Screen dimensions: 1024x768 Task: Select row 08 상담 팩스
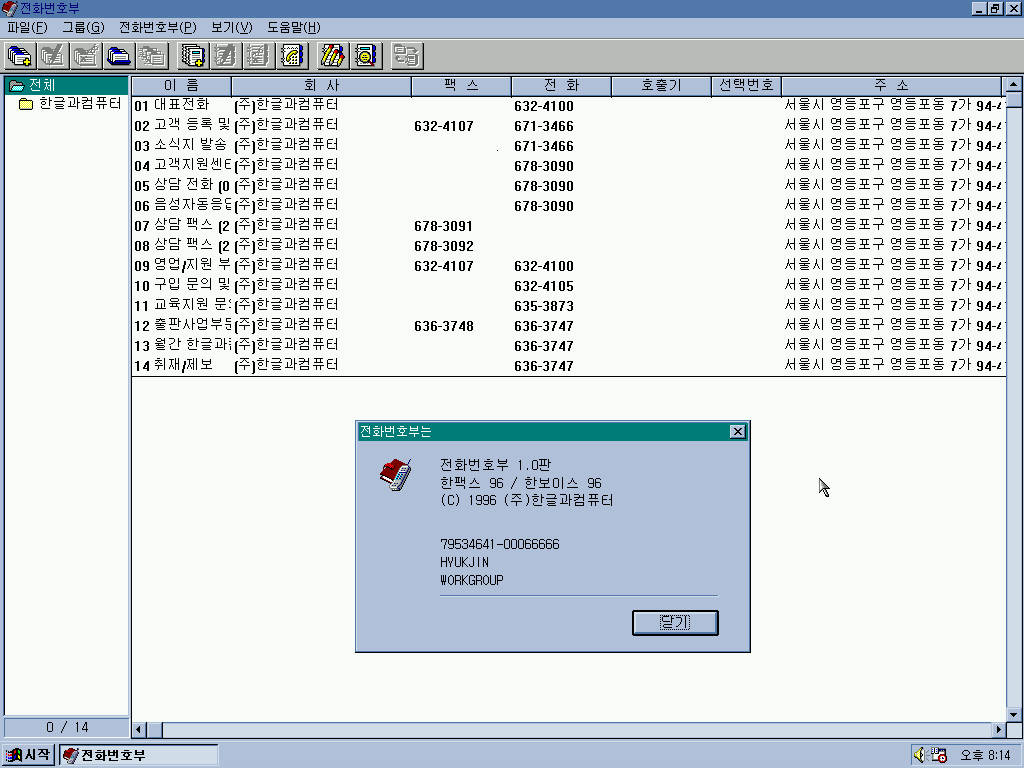568,246
